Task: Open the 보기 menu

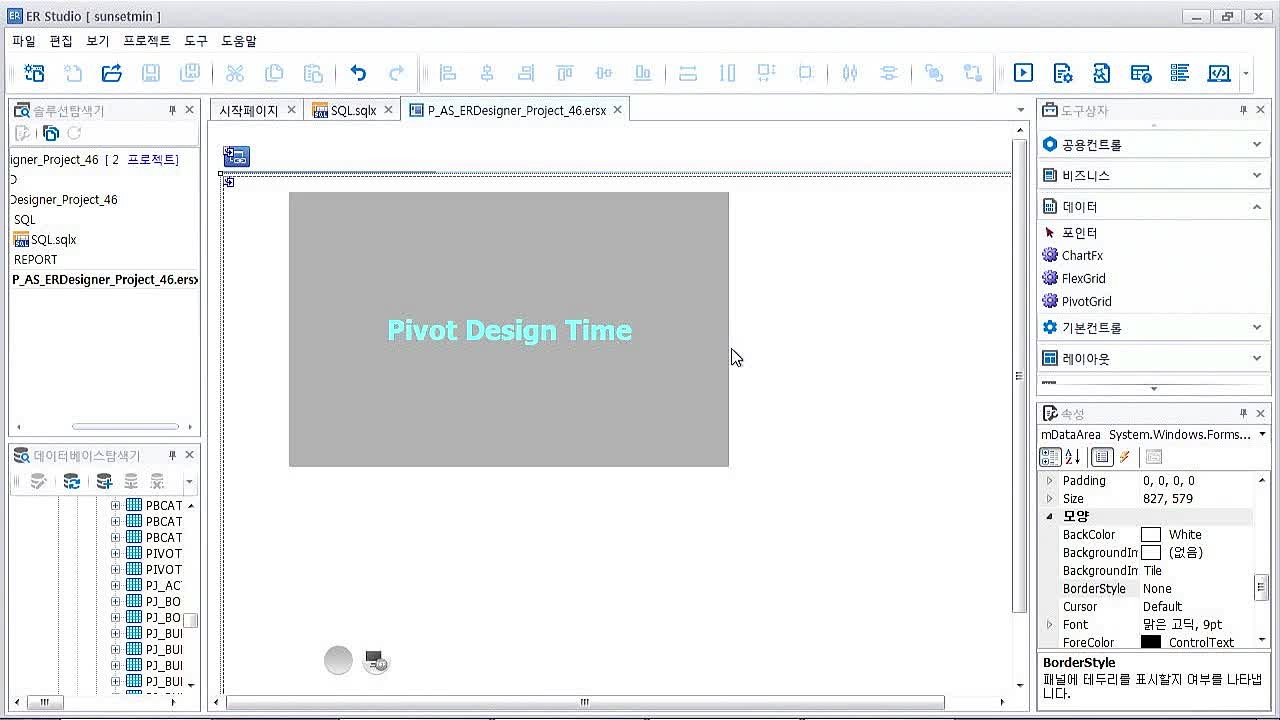Action: [98, 41]
